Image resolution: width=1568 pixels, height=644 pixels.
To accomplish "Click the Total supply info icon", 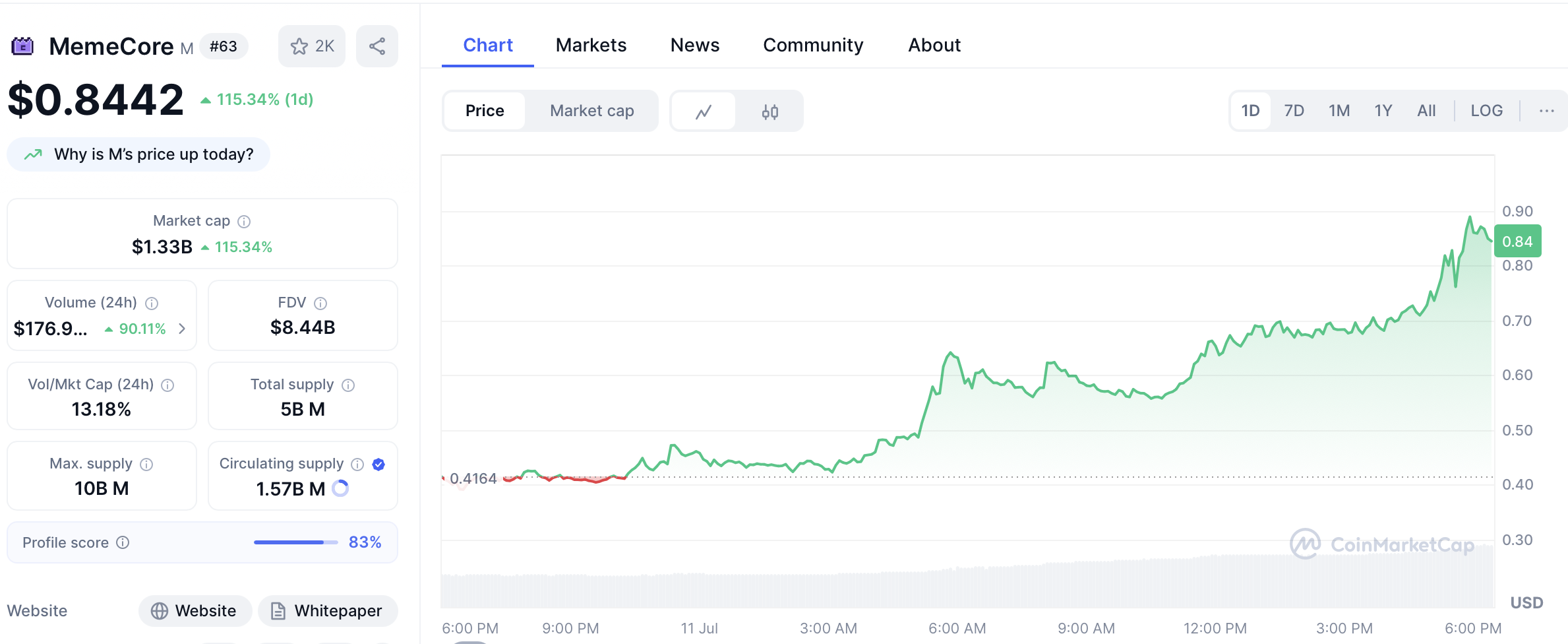I will (348, 385).
